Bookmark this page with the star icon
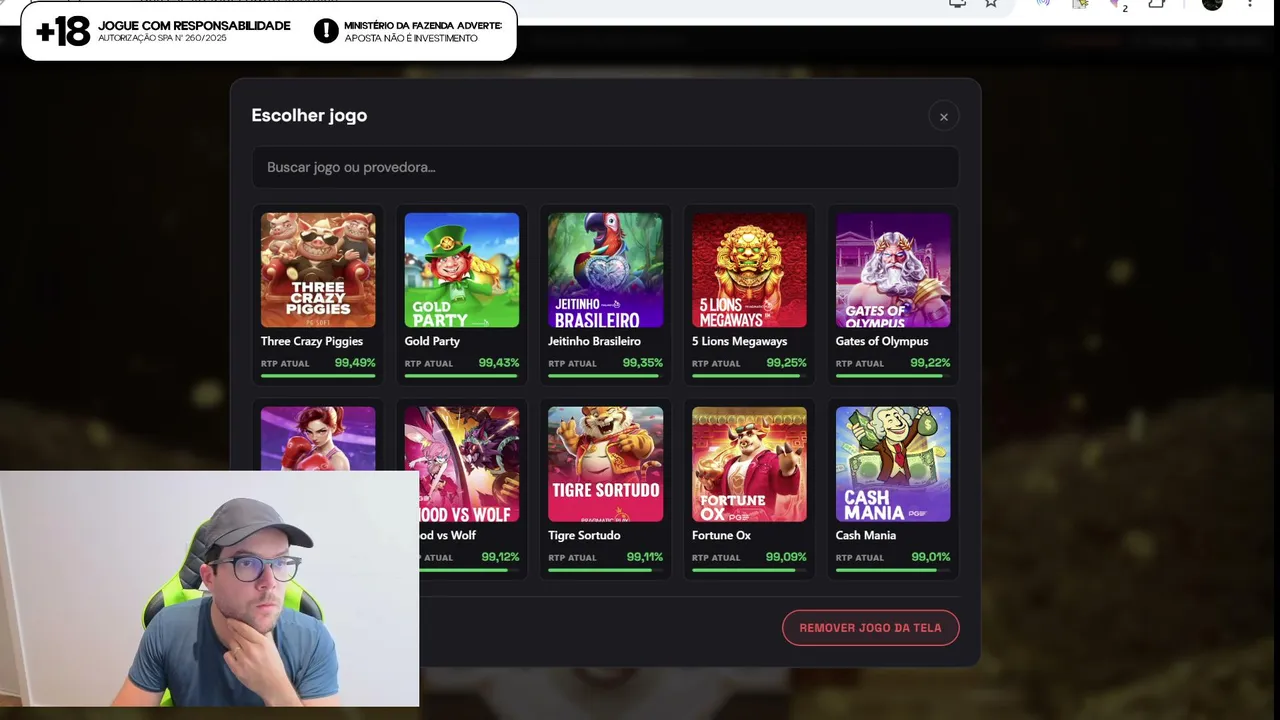This screenshot has height=720, width=1280. point(991,4)
